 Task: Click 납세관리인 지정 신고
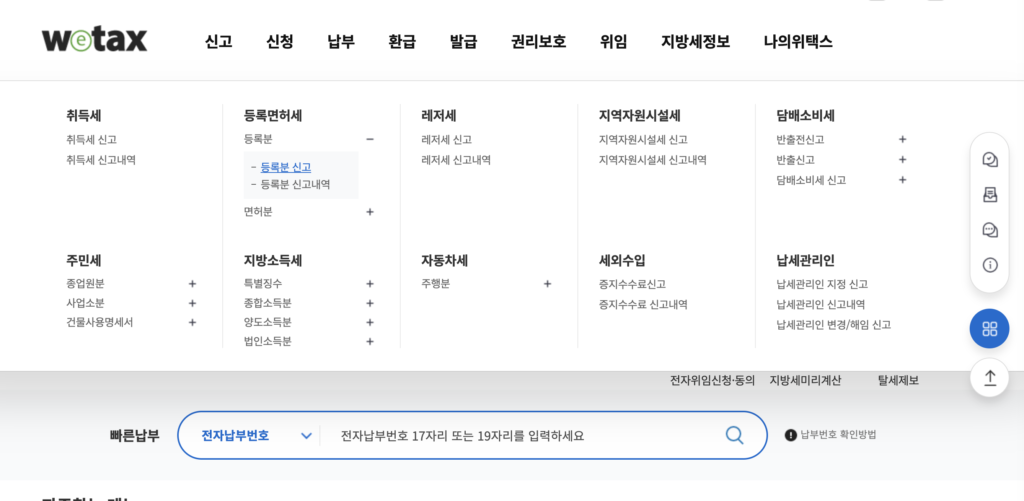822,284
